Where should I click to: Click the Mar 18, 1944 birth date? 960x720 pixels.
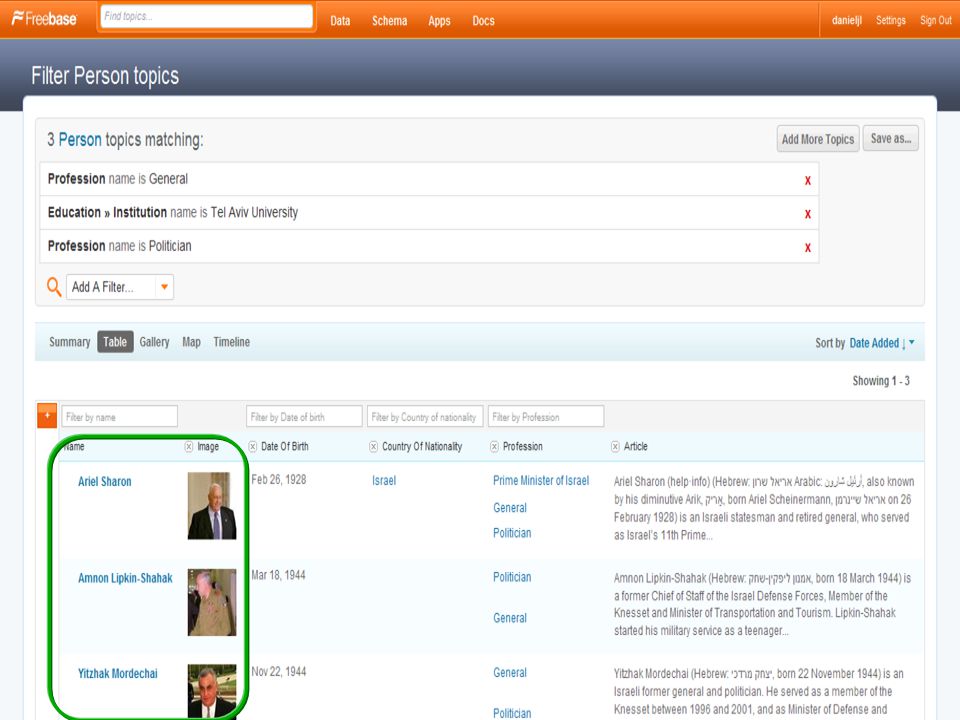pyautogui.click(x=278, y=575)
